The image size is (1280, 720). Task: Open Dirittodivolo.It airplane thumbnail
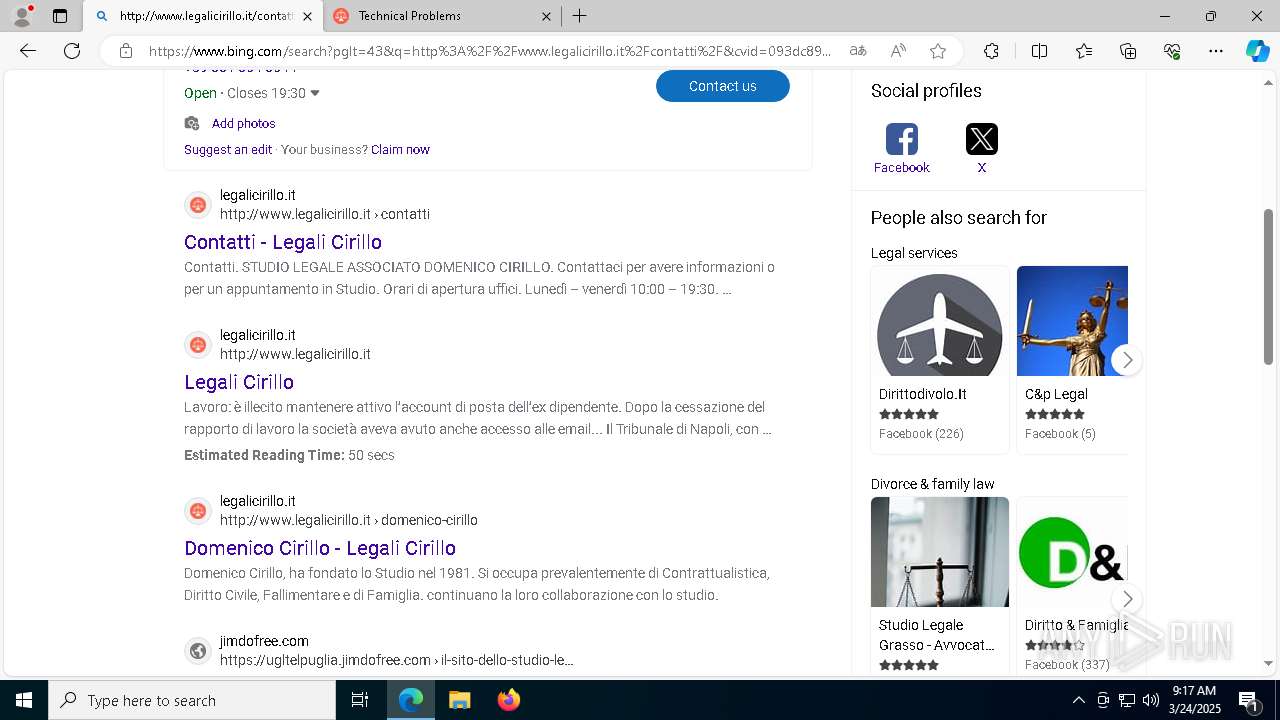coord(939,322)
